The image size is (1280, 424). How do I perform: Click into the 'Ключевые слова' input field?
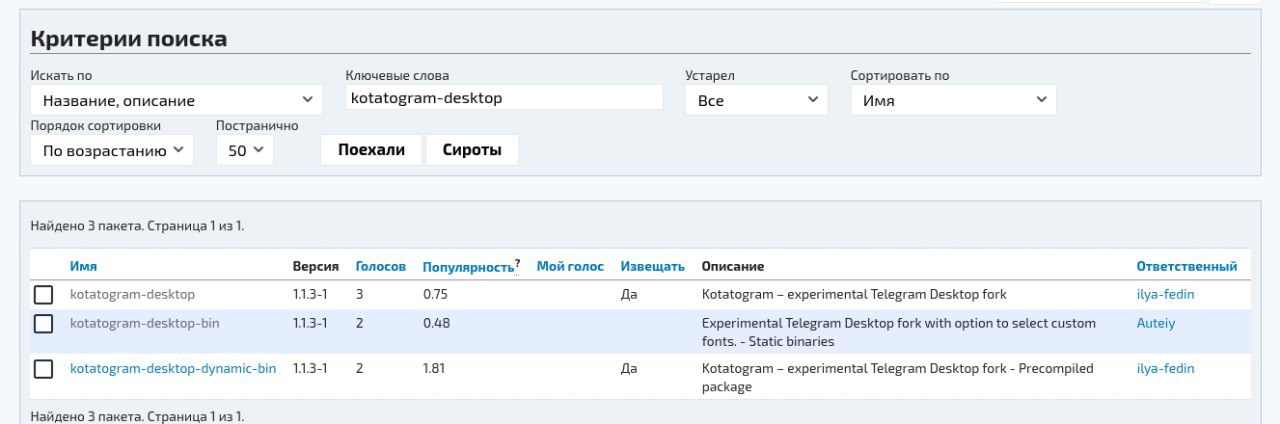click(504, 98)
